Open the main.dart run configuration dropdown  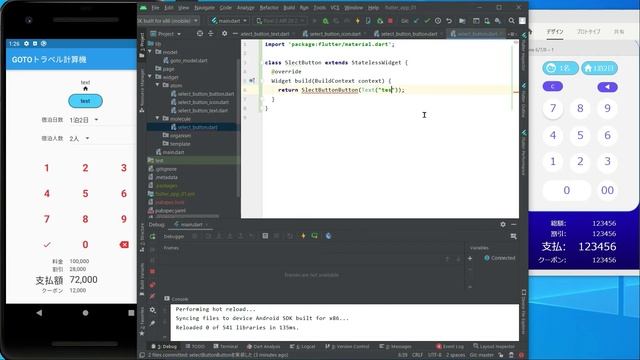coord(229,20)
